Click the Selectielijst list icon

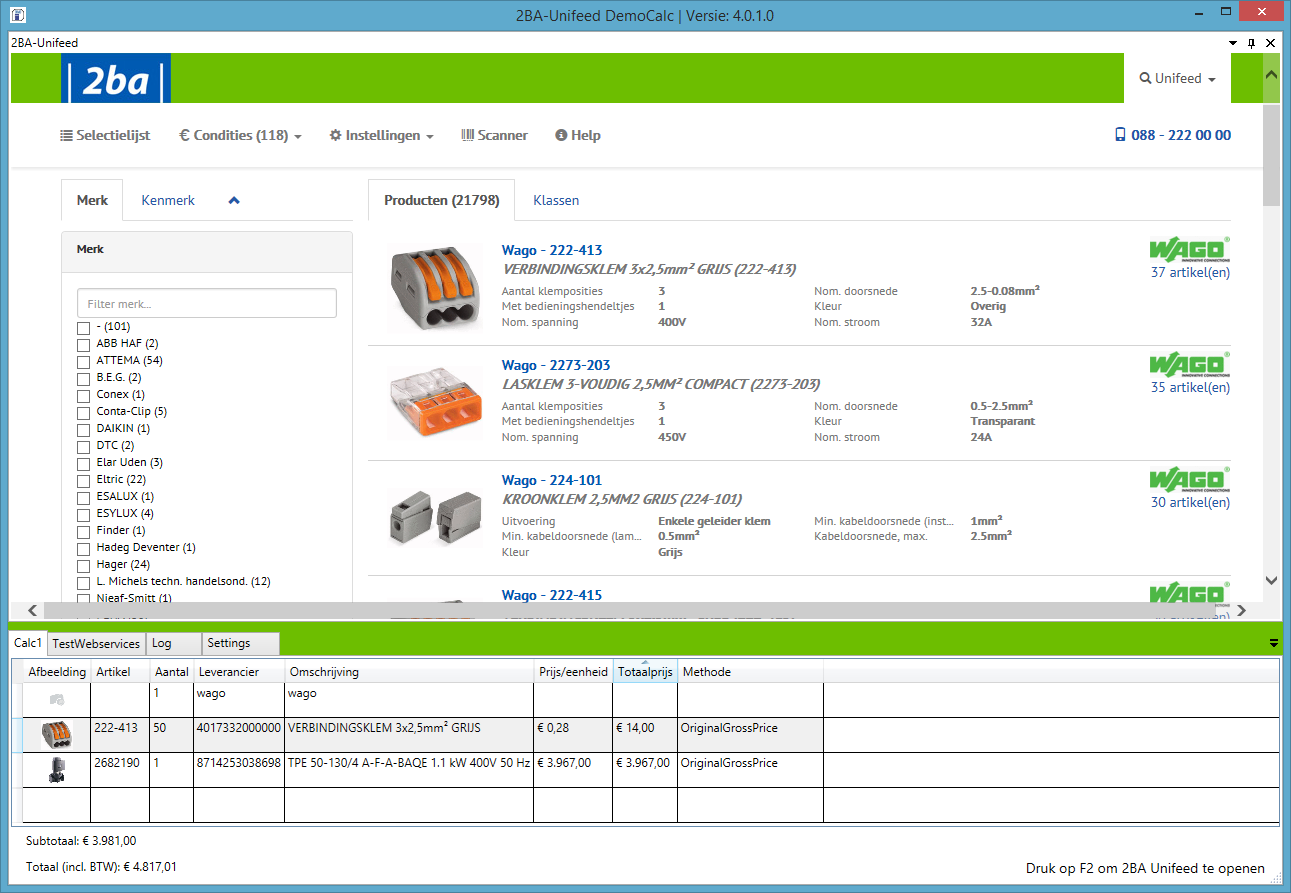(x=65, y=135)
